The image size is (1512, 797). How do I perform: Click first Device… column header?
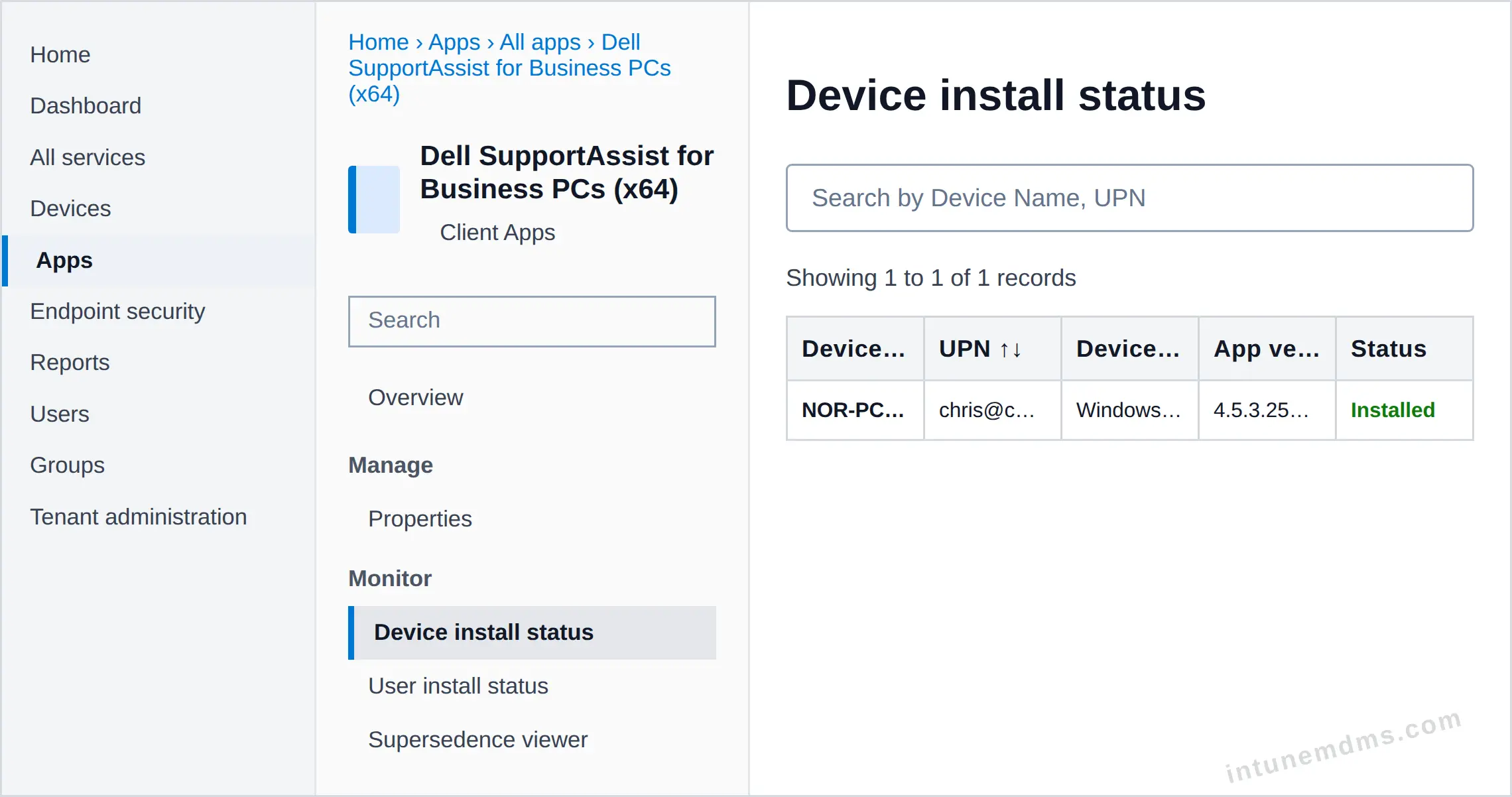[x=855, y=349]
